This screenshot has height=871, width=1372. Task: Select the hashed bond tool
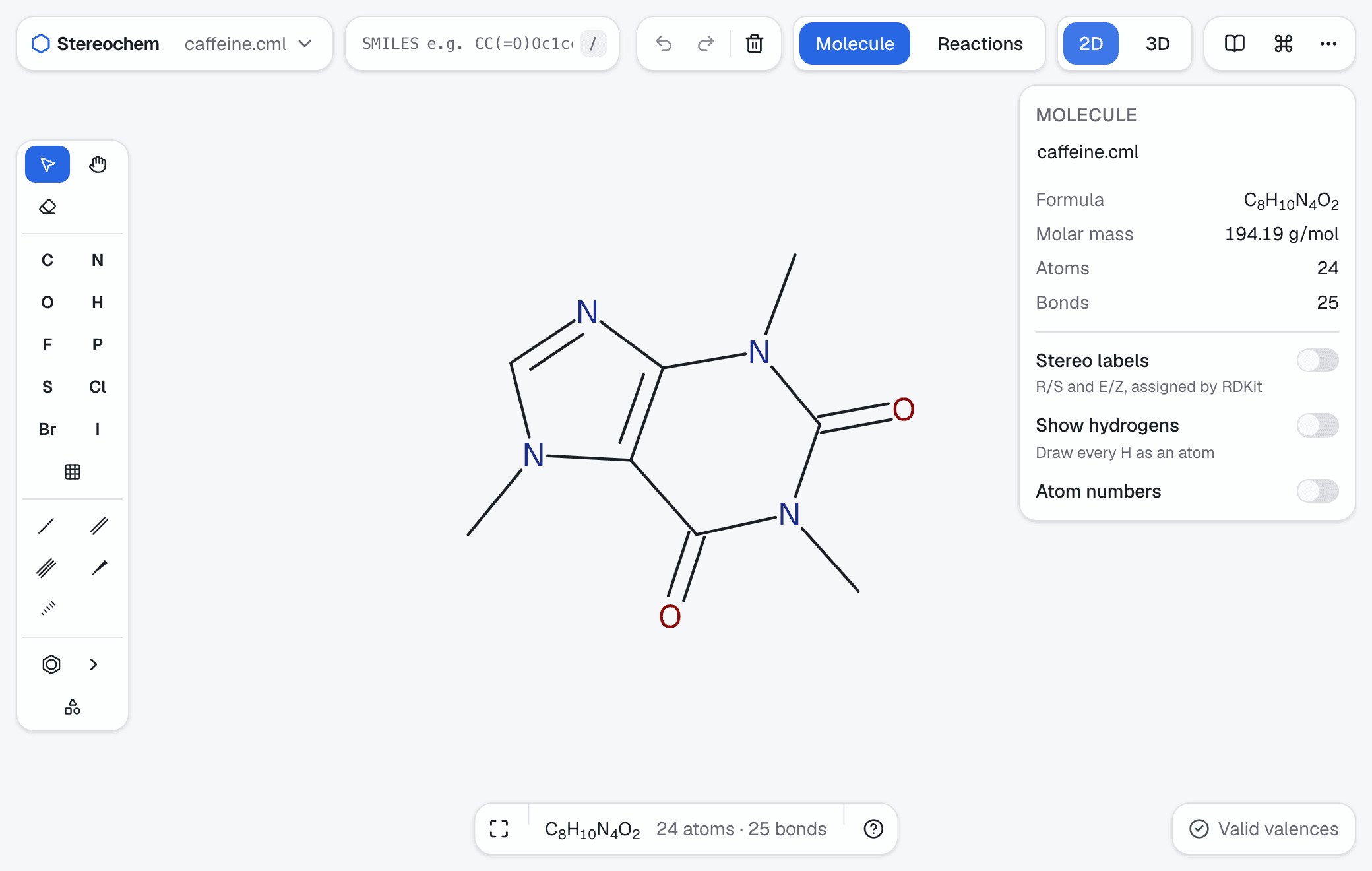47,609
